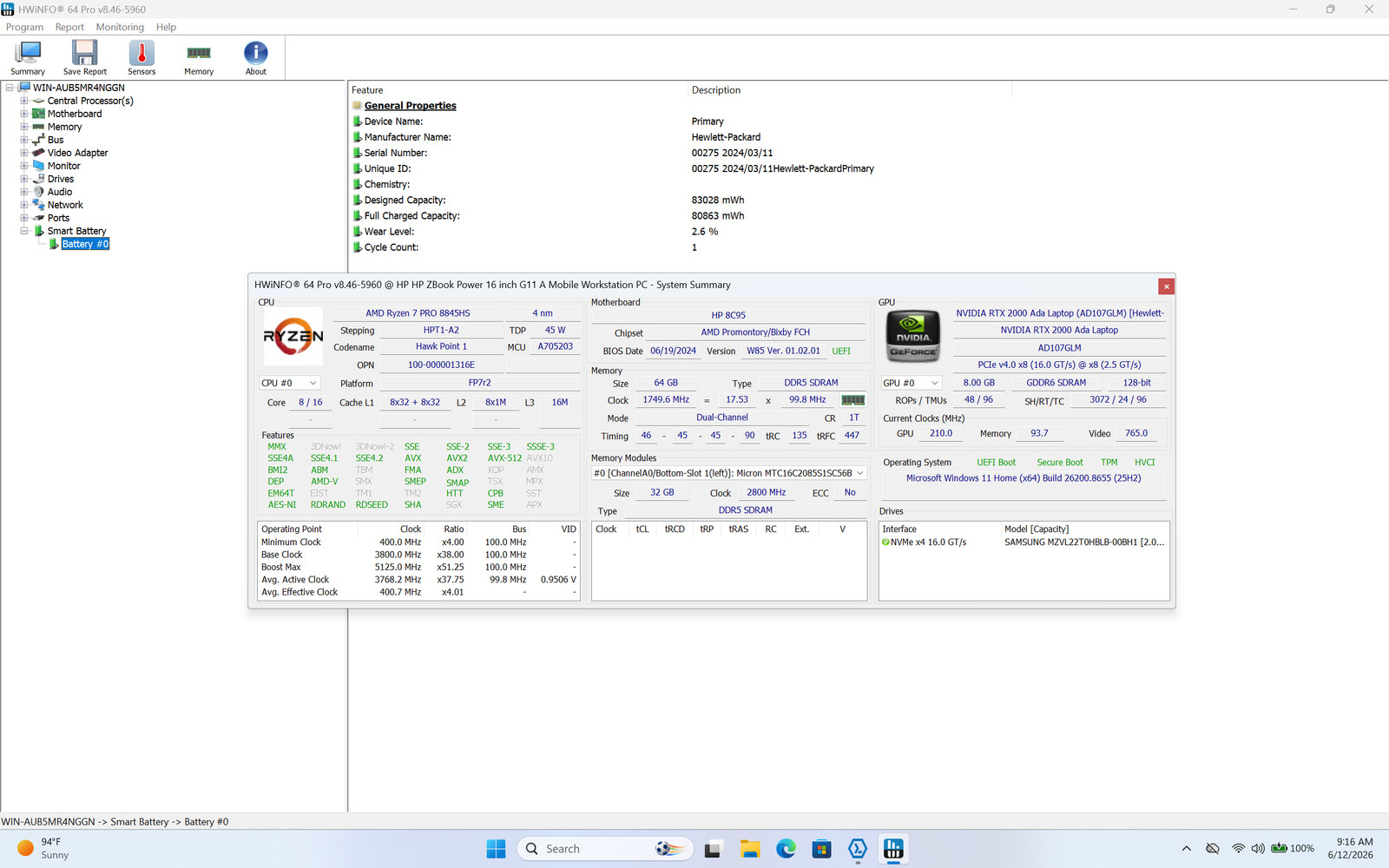Show hidden tray icons chevron
The width and height of the screenshot is (1389, 868).
(1186, 849)
